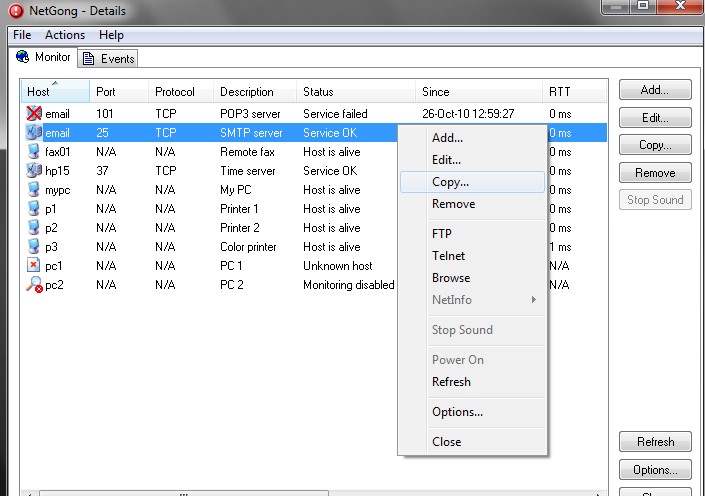This screenshot has height=496, width=705.
Task: Click the failed email host icon on port 101
Action: click(34, 114)
